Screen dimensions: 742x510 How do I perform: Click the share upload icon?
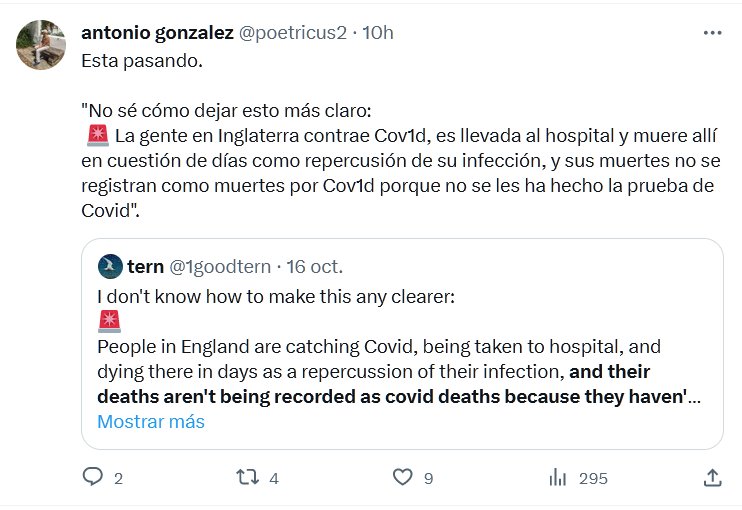[712, 477]
